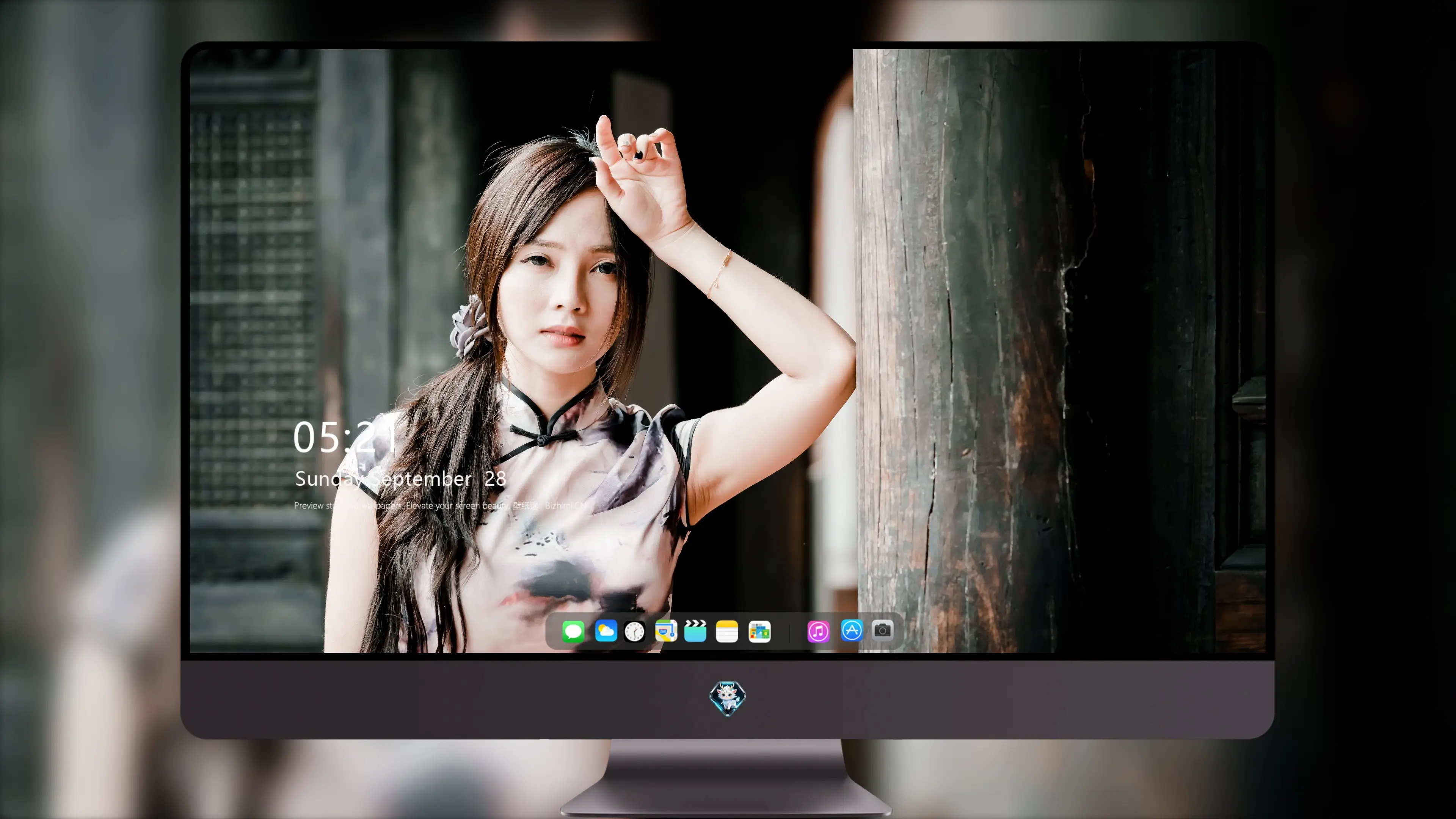
Task: Click the 05:21 clock display
Action: click(x=345, y=438)
